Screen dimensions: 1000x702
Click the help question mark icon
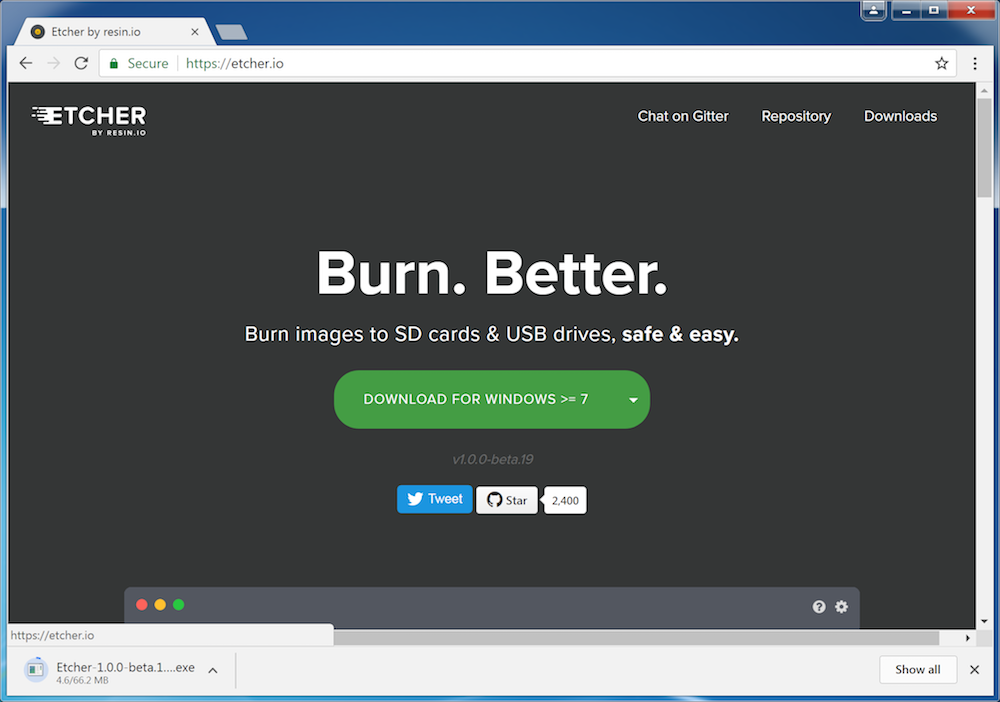pos(819,607)
